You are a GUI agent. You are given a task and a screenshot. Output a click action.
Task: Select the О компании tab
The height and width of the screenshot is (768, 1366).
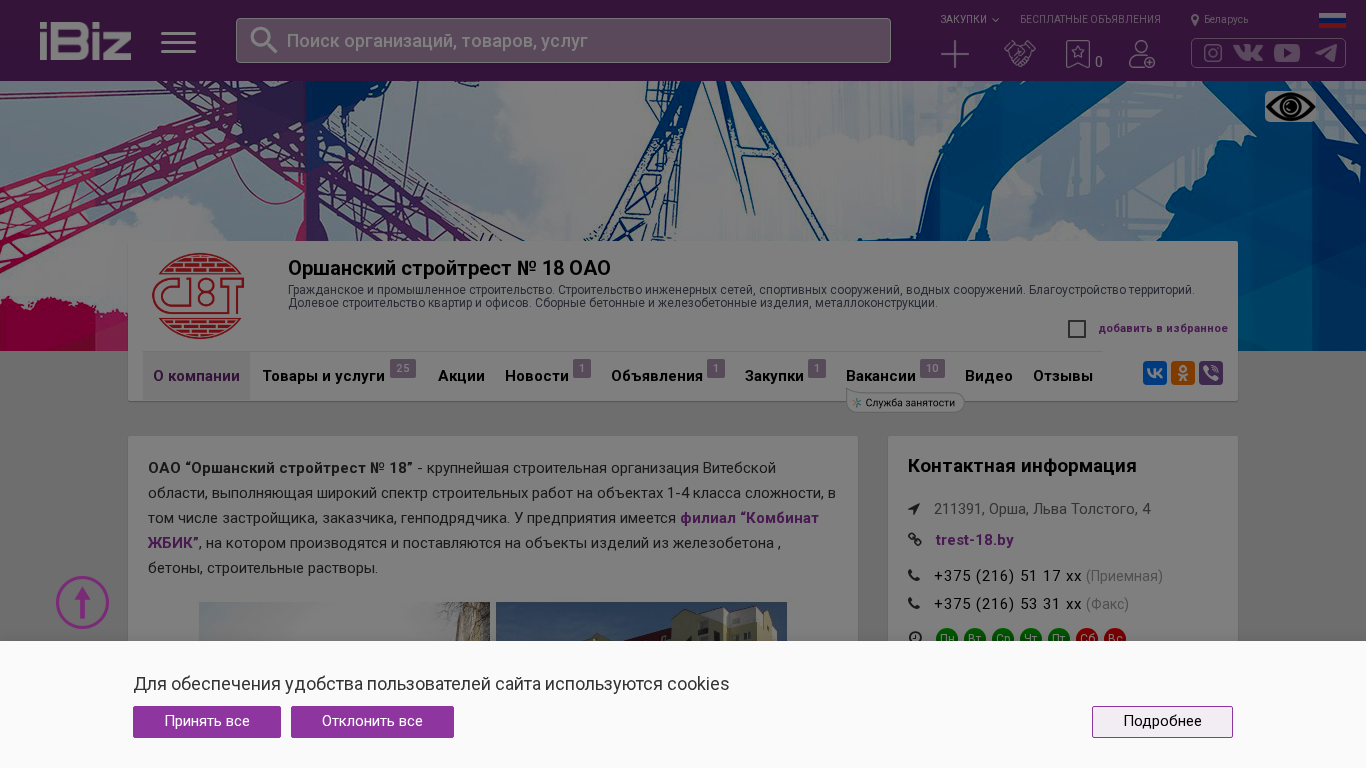pyautogui.click(x=196, y=376)
